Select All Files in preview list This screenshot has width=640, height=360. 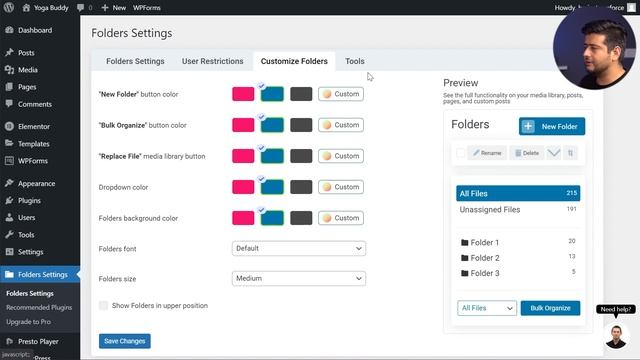click(x=518, y=193)
